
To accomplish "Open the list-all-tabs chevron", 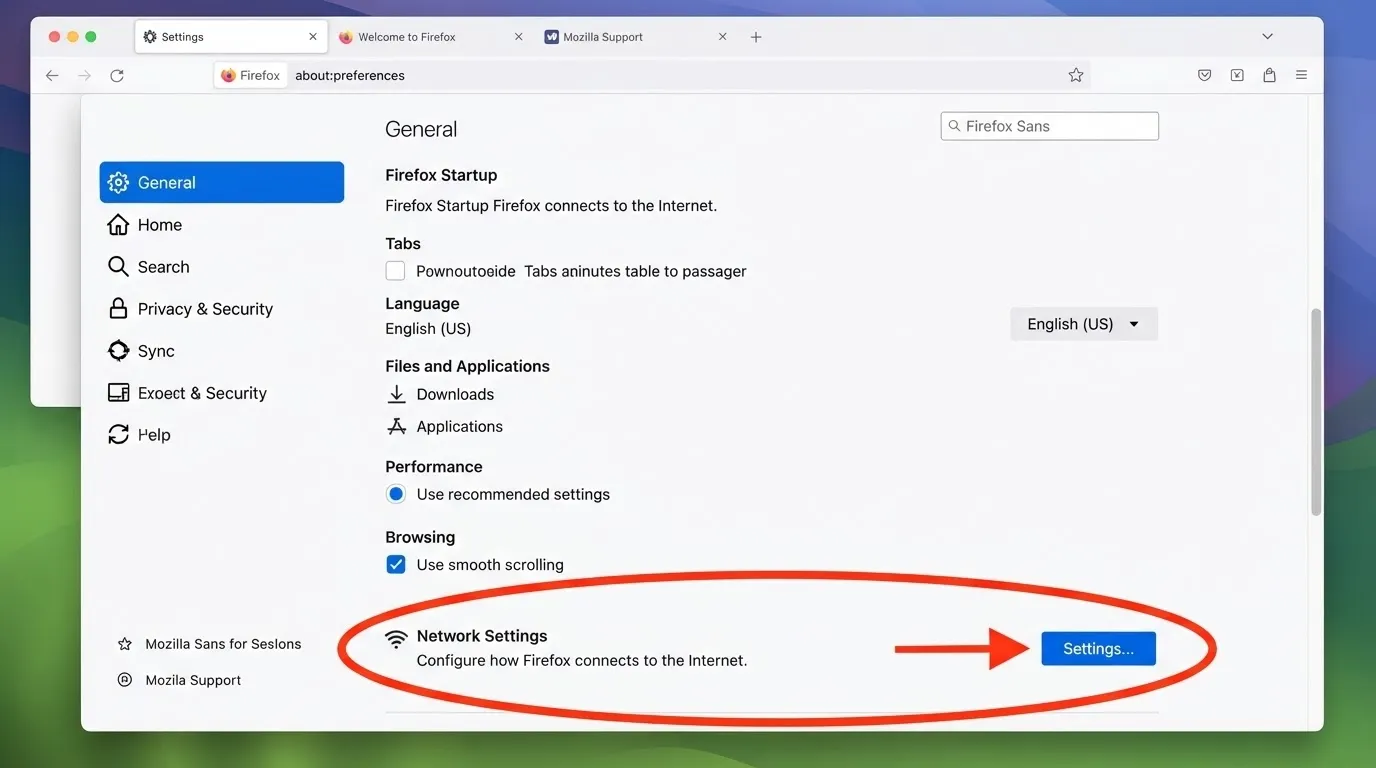I will [x=1267, y=37].
